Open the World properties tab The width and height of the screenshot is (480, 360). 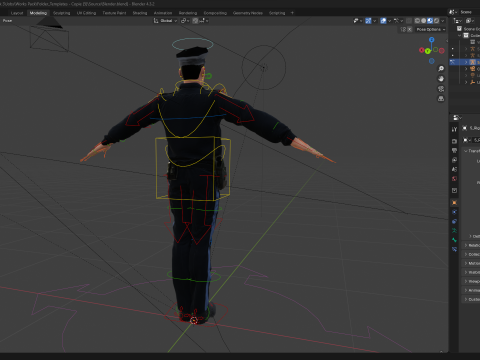[454, 179]
